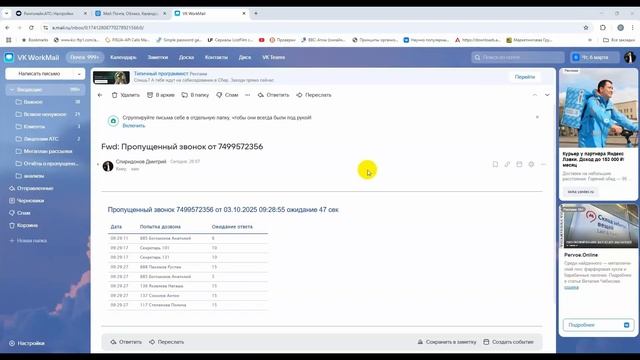Open VK Teams from the top bar
This screenshot has height=360, width=640.
(273, 58)
